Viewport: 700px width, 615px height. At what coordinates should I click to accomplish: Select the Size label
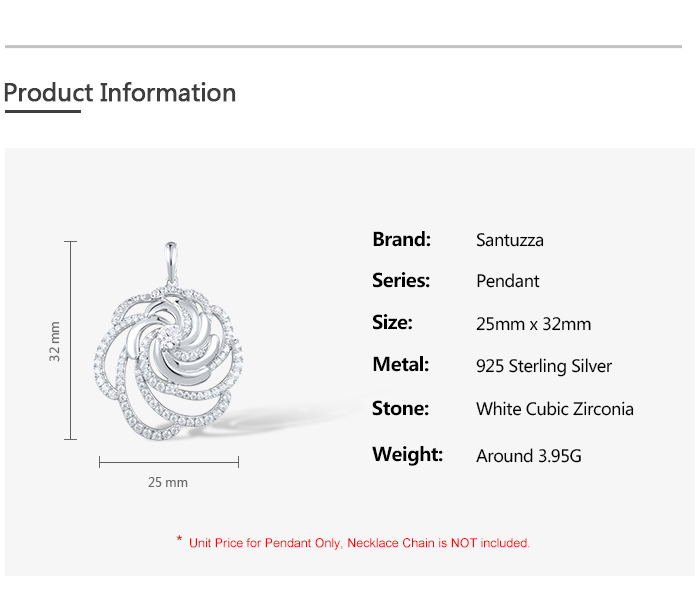pyautogui.click(x=392, y=322)
